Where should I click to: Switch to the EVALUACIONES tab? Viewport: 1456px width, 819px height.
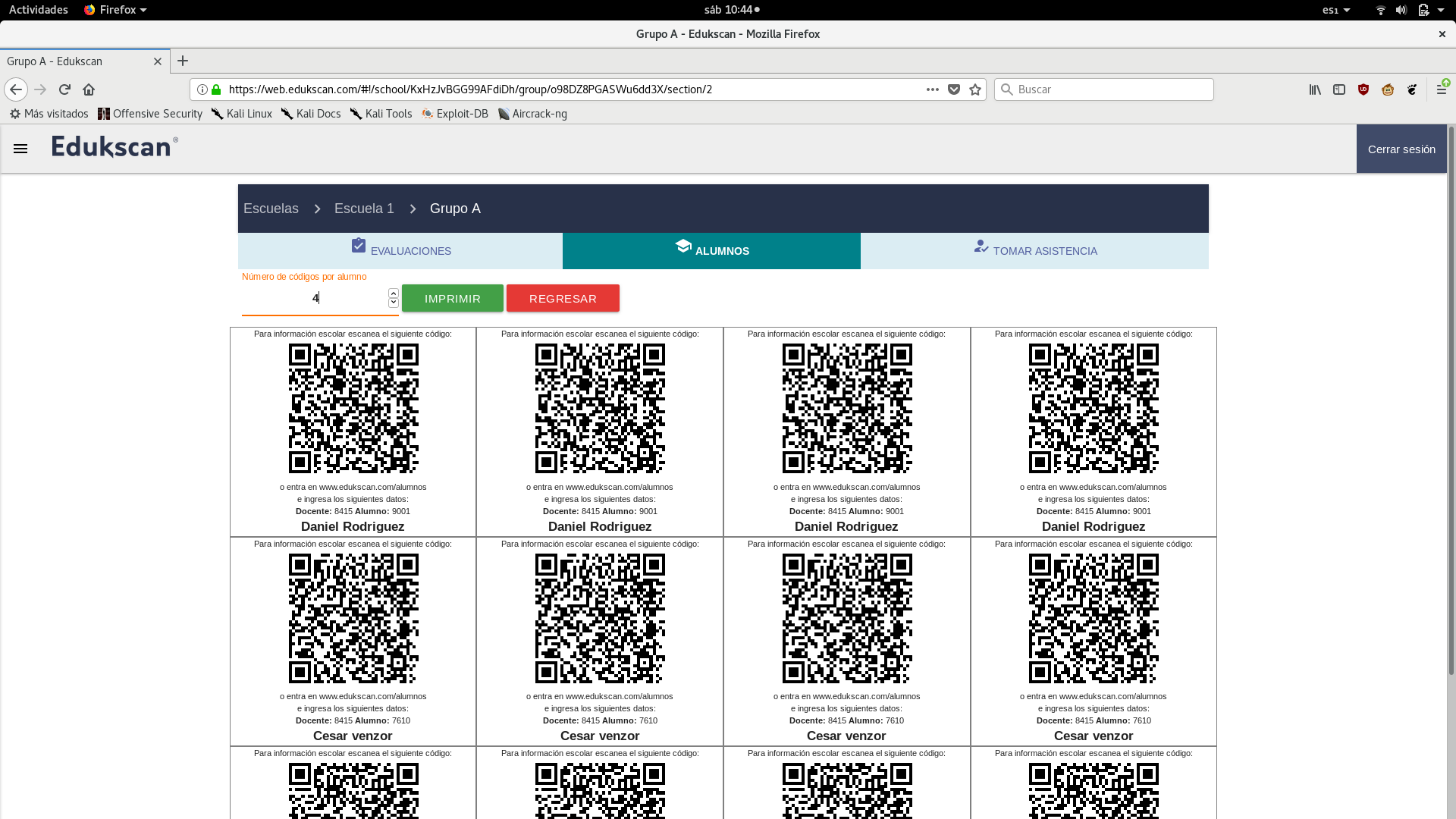(400, 251)
